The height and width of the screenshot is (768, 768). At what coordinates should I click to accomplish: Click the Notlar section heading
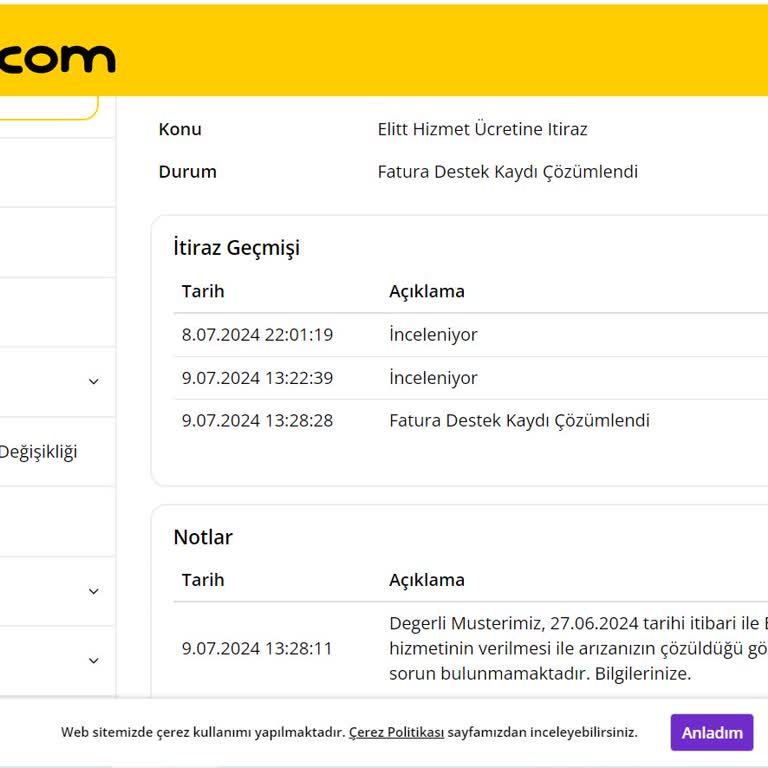[203, 537]
